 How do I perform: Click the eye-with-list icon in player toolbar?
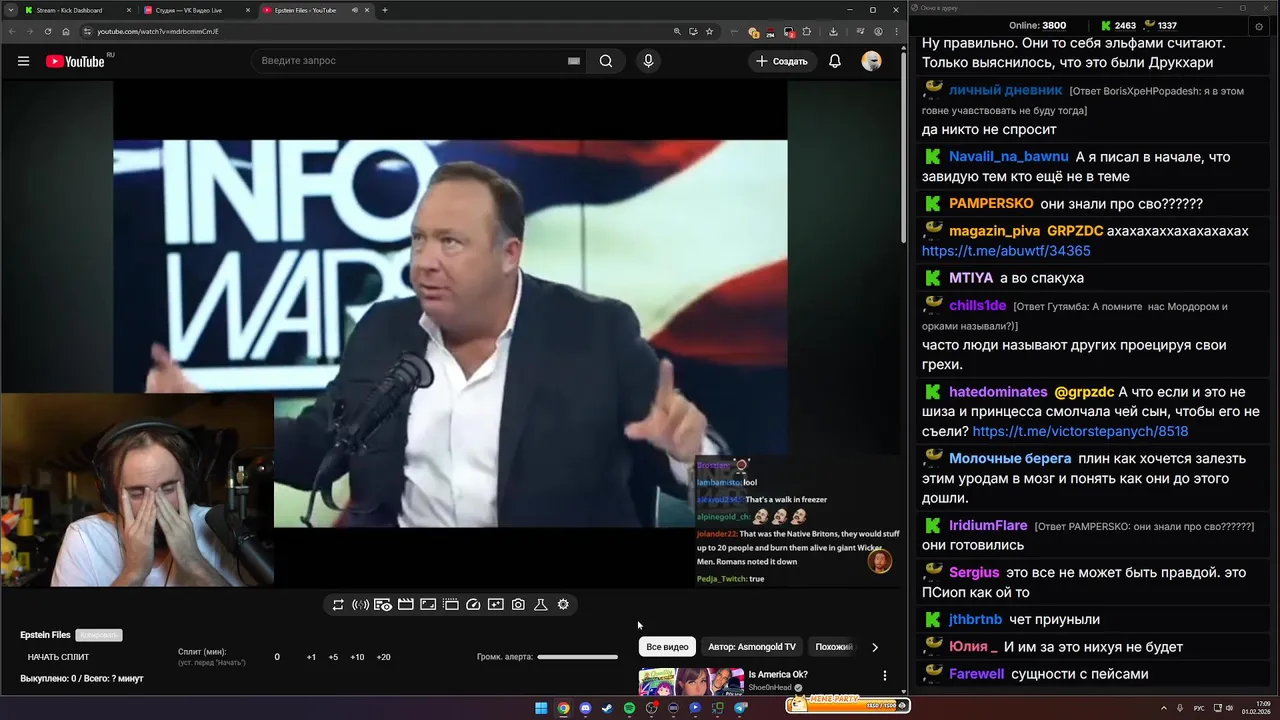(x=383, y=604)
